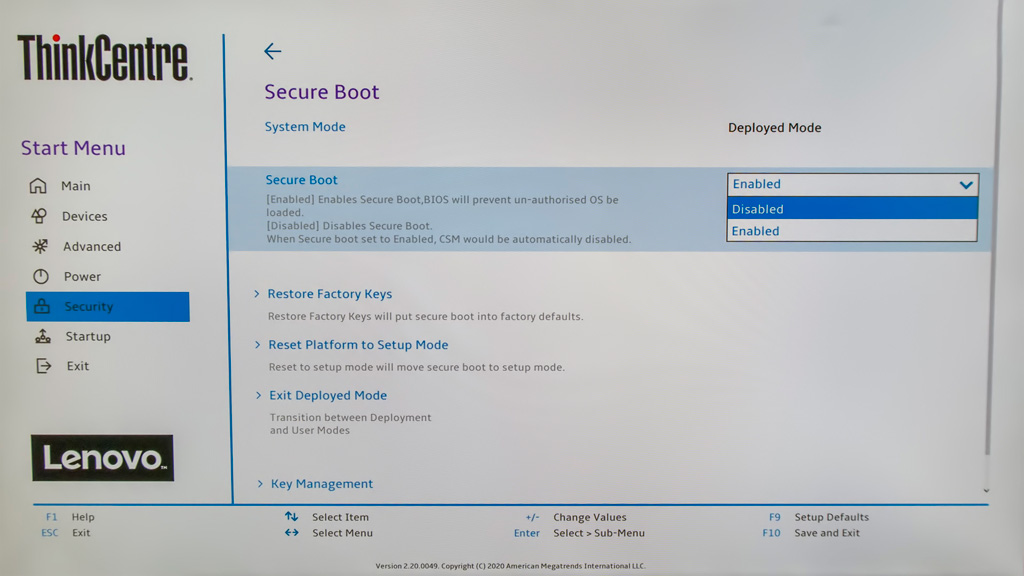Open Restore Factory Keys
The image size is (1024, 576).
click(x=330, y=294)
